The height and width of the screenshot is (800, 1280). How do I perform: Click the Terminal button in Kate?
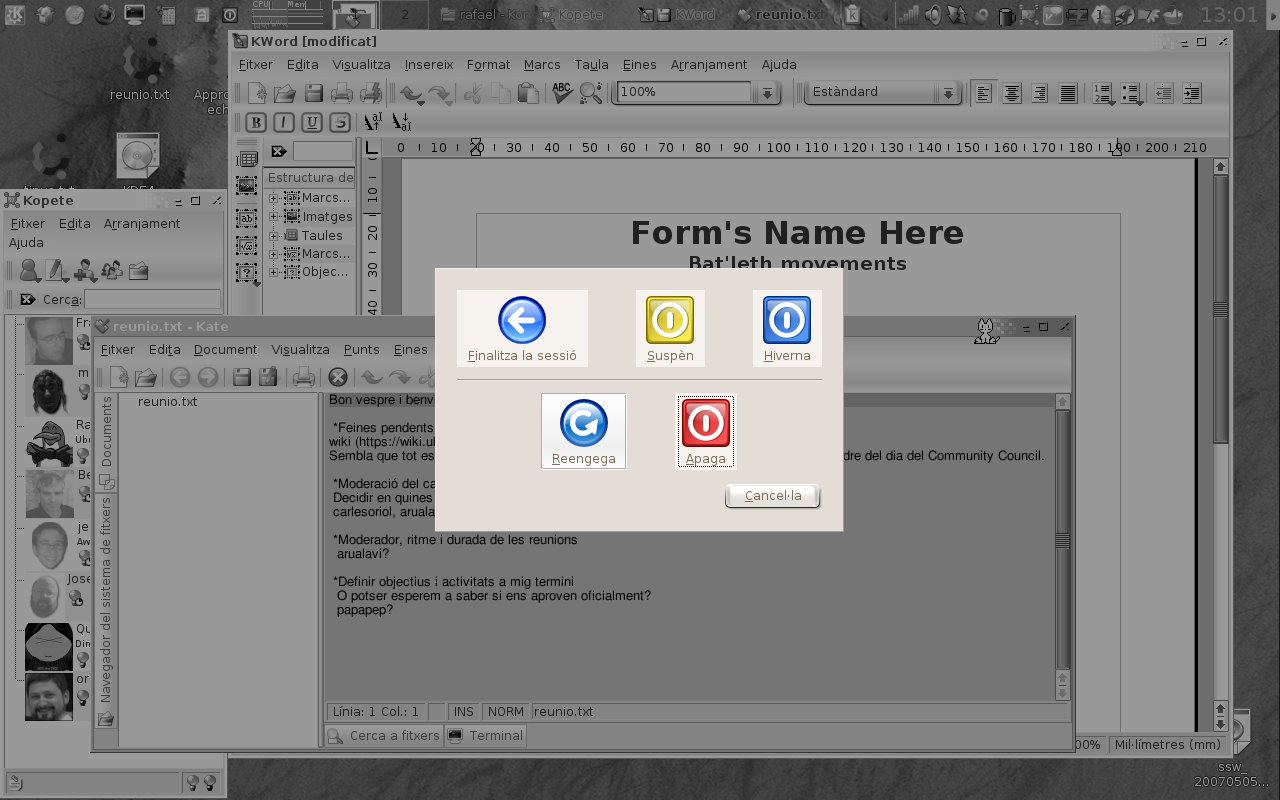(x=486, y=735)
